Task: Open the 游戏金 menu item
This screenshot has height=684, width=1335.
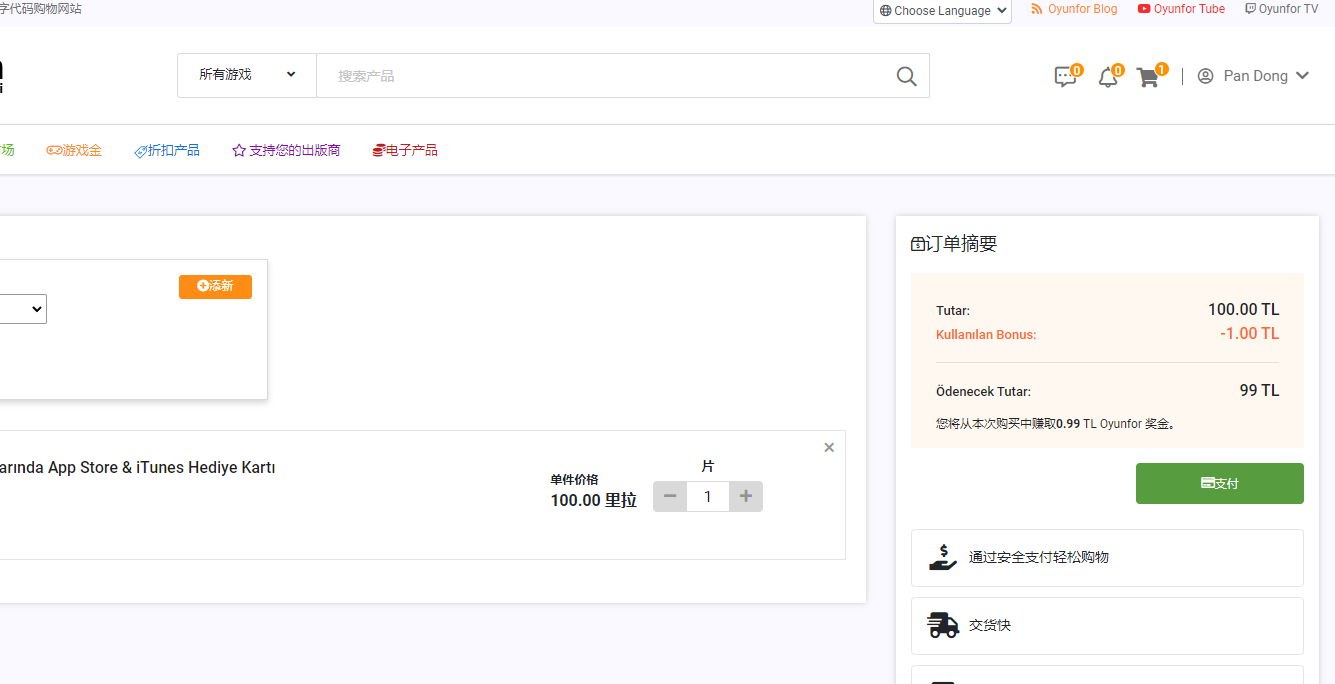Action: point(74,150)
